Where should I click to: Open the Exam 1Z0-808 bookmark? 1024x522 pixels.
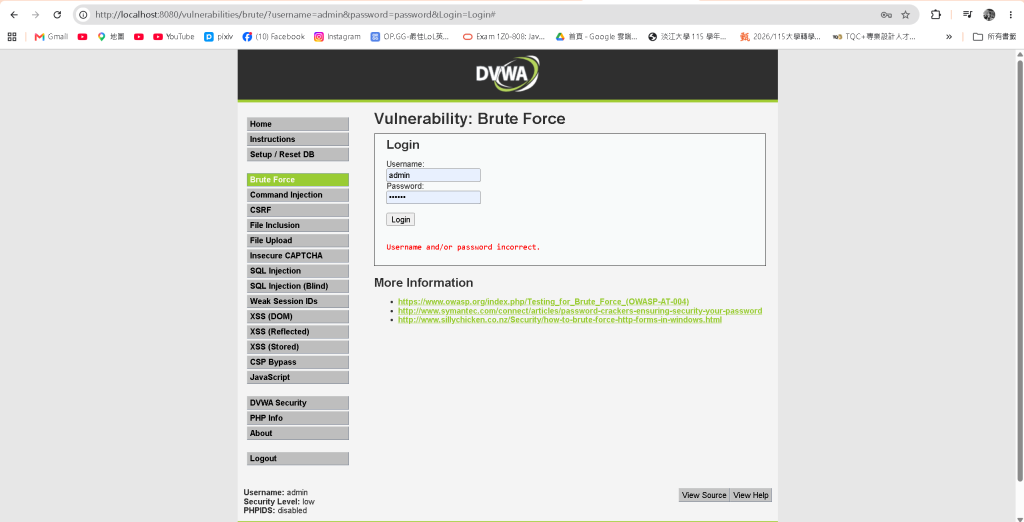504,37
